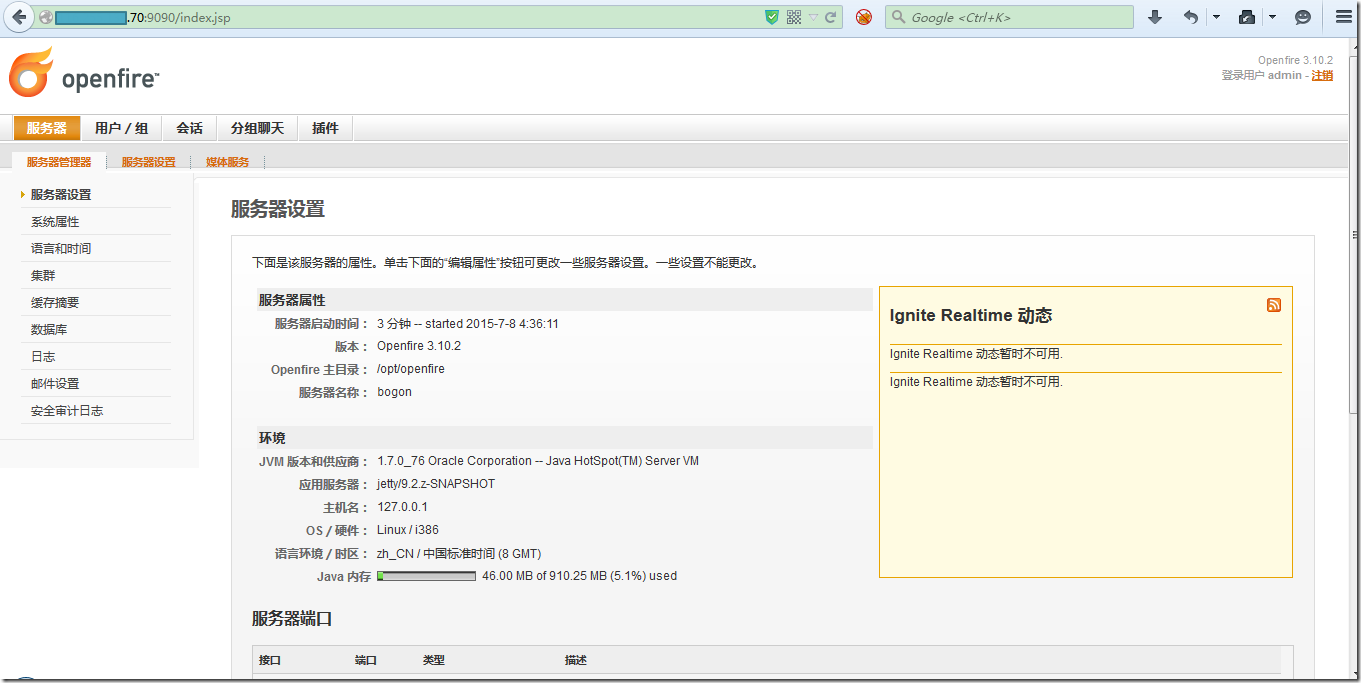
Task: Click the Linux / i386 value
Action: click(x=408, y=530)
